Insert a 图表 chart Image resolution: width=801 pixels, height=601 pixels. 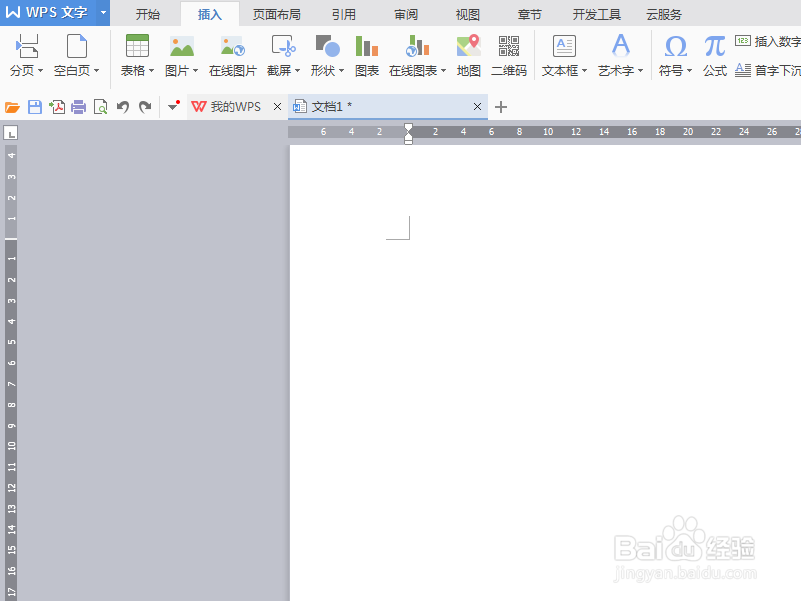pyautogui.click(x=367, y=56)
